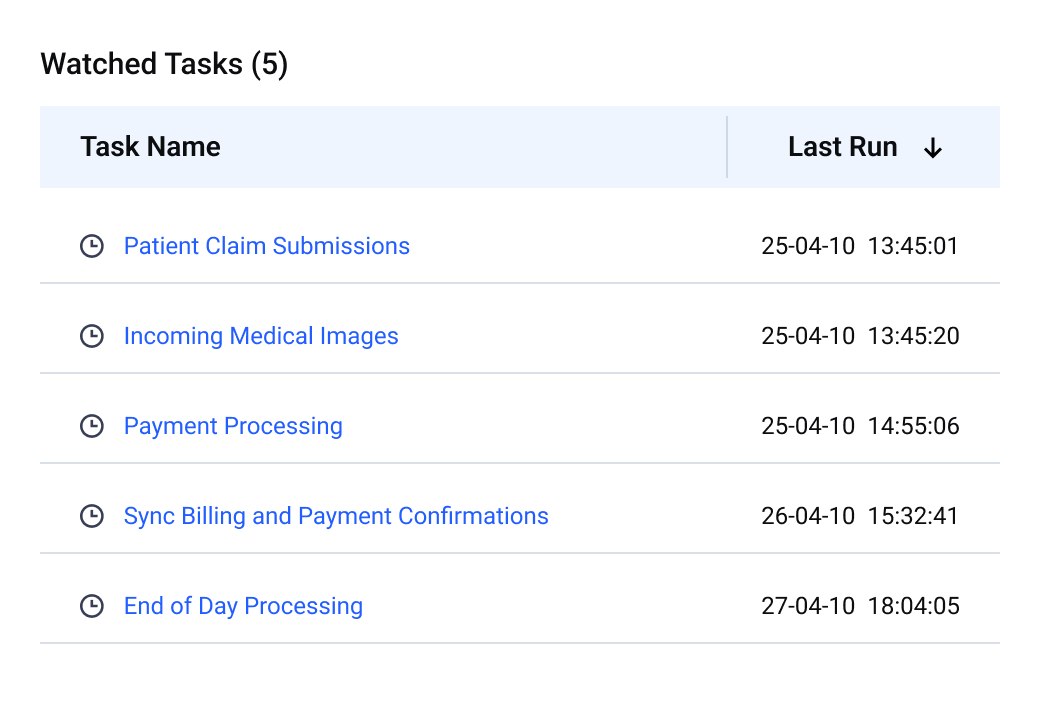Open Incoming Medical Images task link
The height and width of the screenshot is (704, 1040).
coord(261,336)
